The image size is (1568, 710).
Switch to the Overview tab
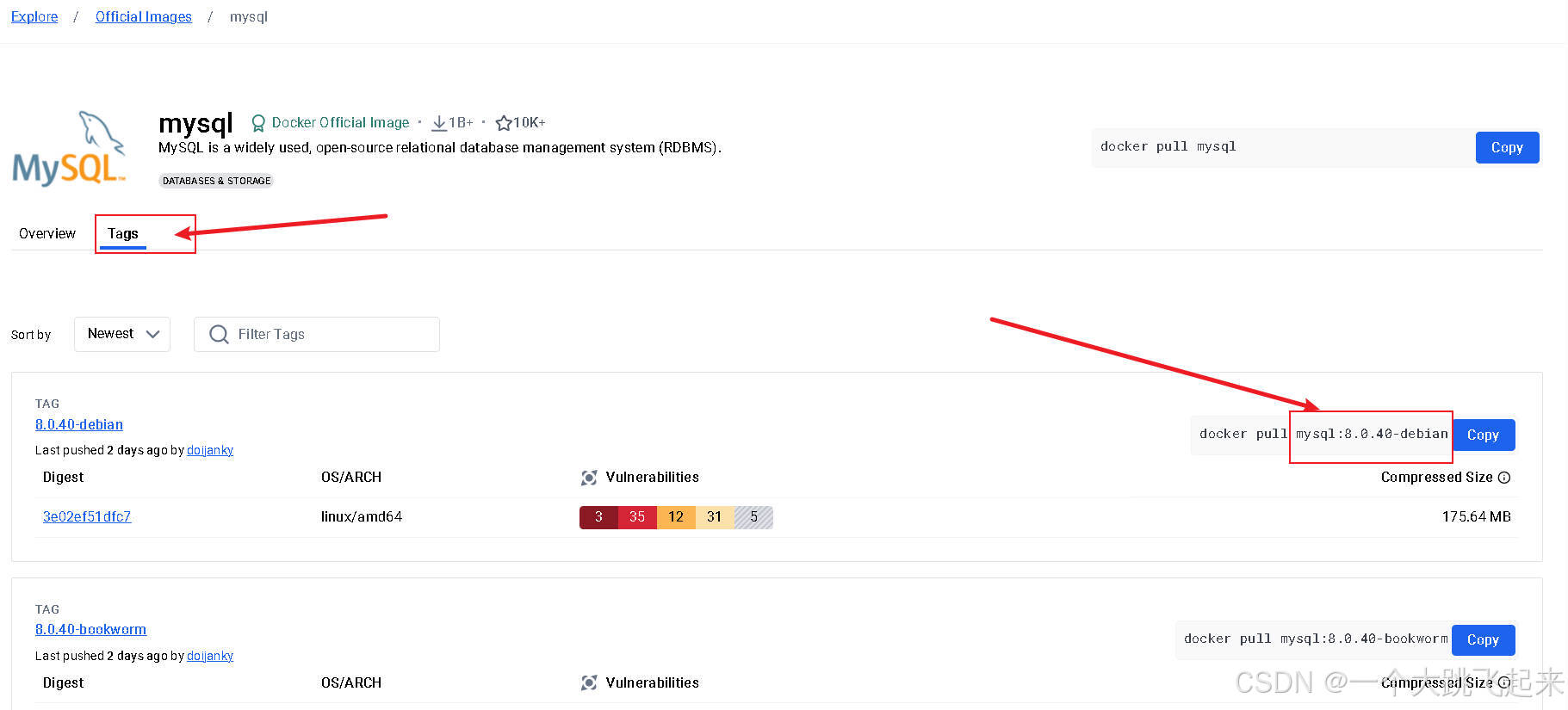click(x=47, y=233)
